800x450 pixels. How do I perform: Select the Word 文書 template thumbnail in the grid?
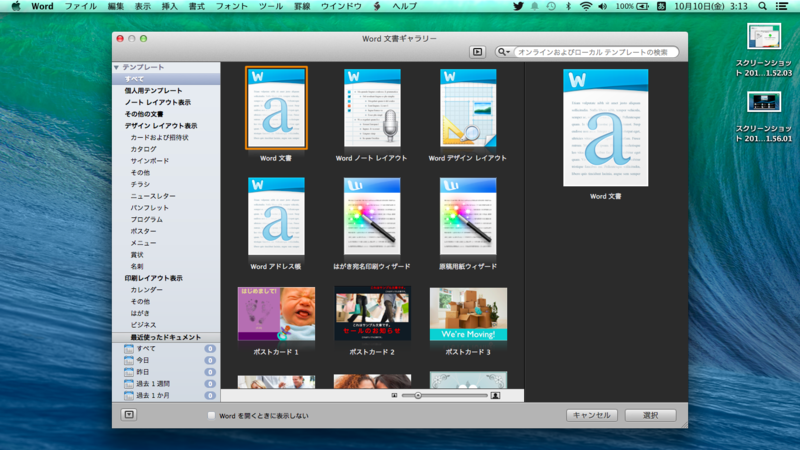276,108
